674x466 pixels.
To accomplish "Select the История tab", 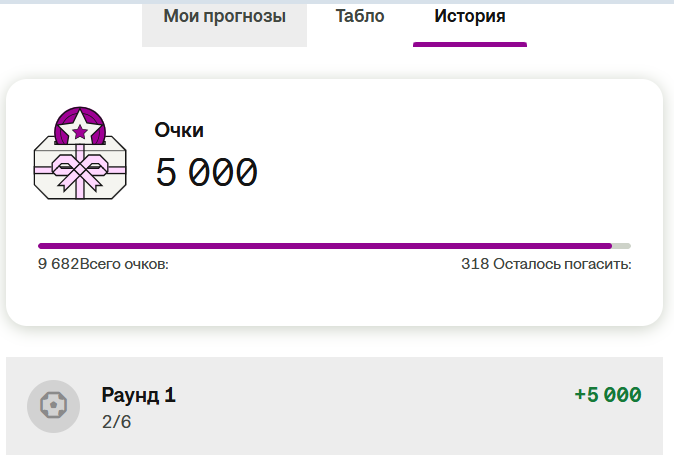I will click(469, 17).
